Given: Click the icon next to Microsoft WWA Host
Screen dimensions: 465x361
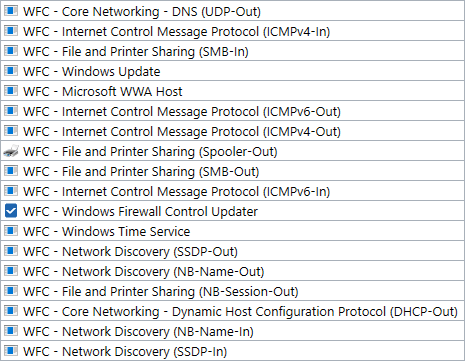Looking at the screenshot, I should [11, 91].
